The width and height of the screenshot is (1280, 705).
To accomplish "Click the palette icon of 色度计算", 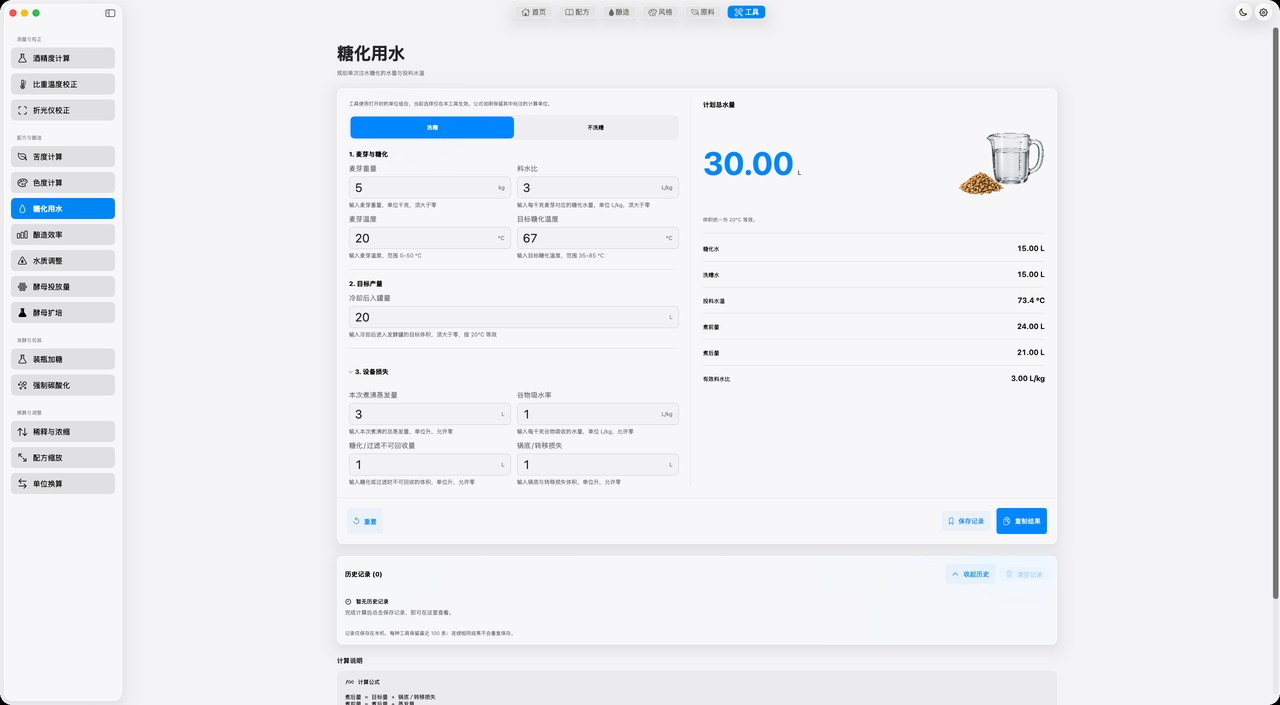I will 22,183.
